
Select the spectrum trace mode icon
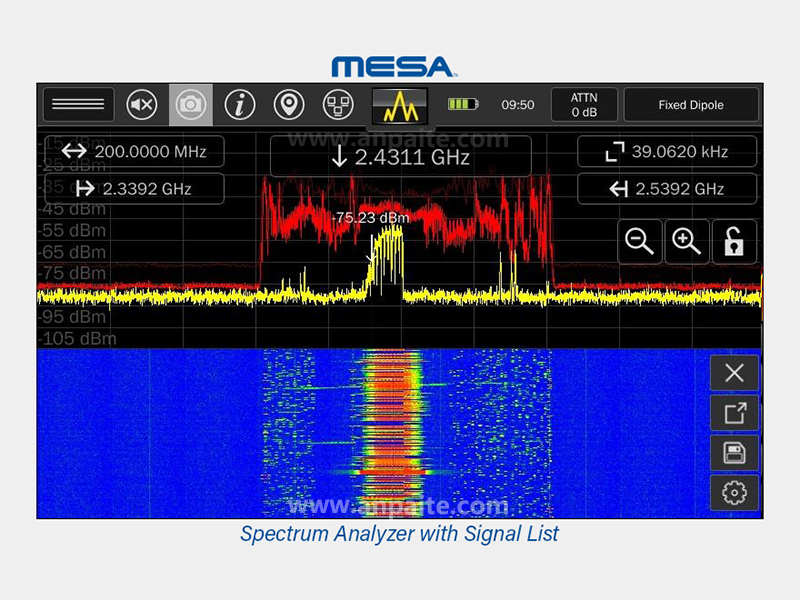click(x=399, y=105)
